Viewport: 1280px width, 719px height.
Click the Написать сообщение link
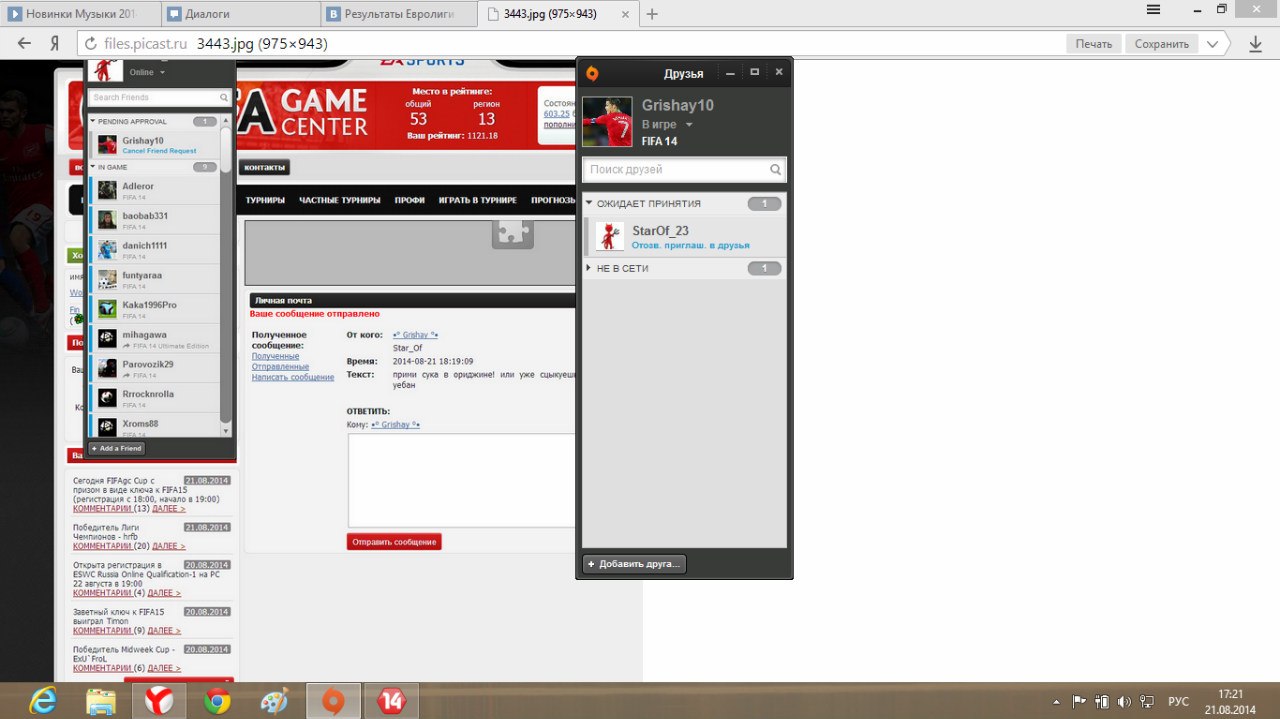[x=293, y=378]
